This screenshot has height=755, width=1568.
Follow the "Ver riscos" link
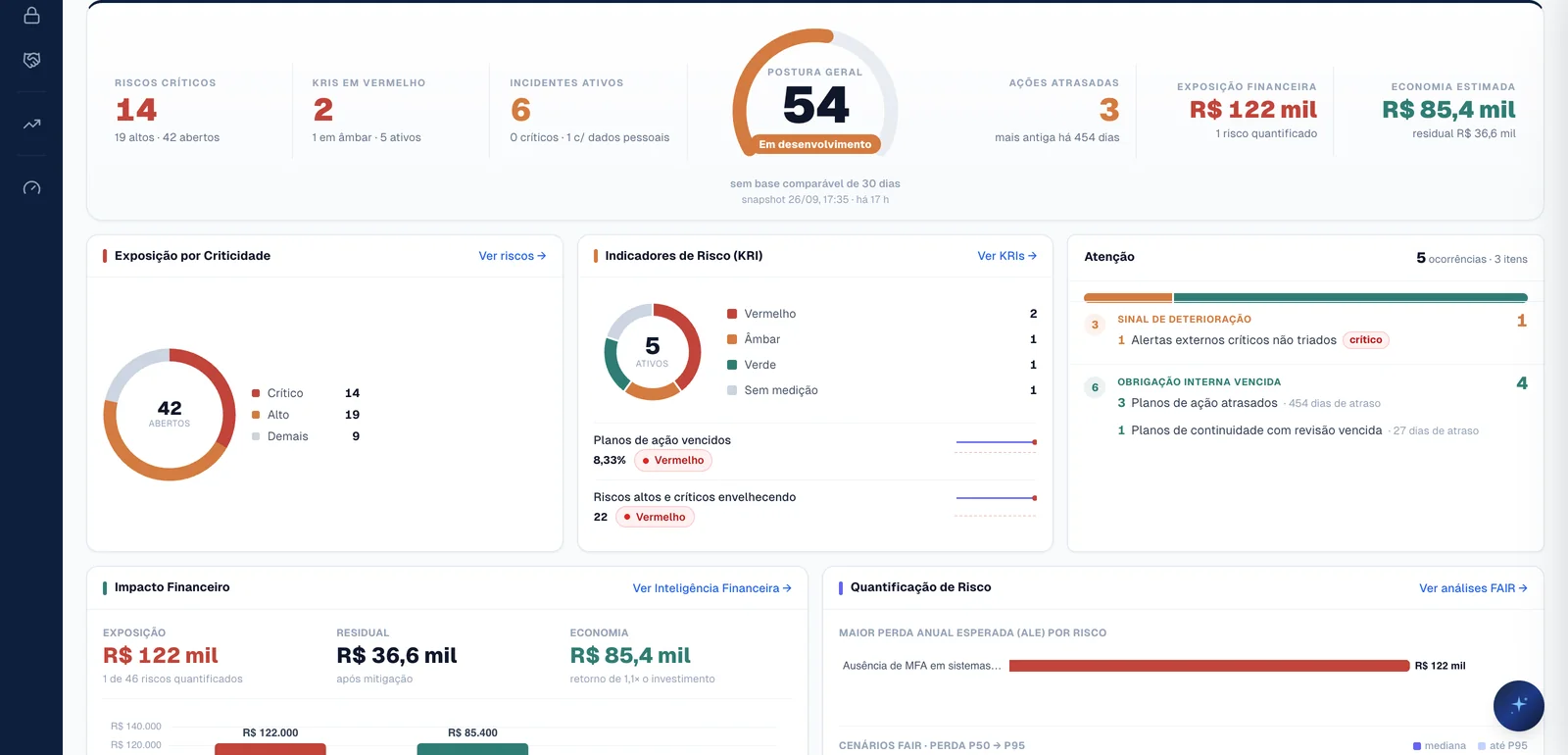(512, 256)
